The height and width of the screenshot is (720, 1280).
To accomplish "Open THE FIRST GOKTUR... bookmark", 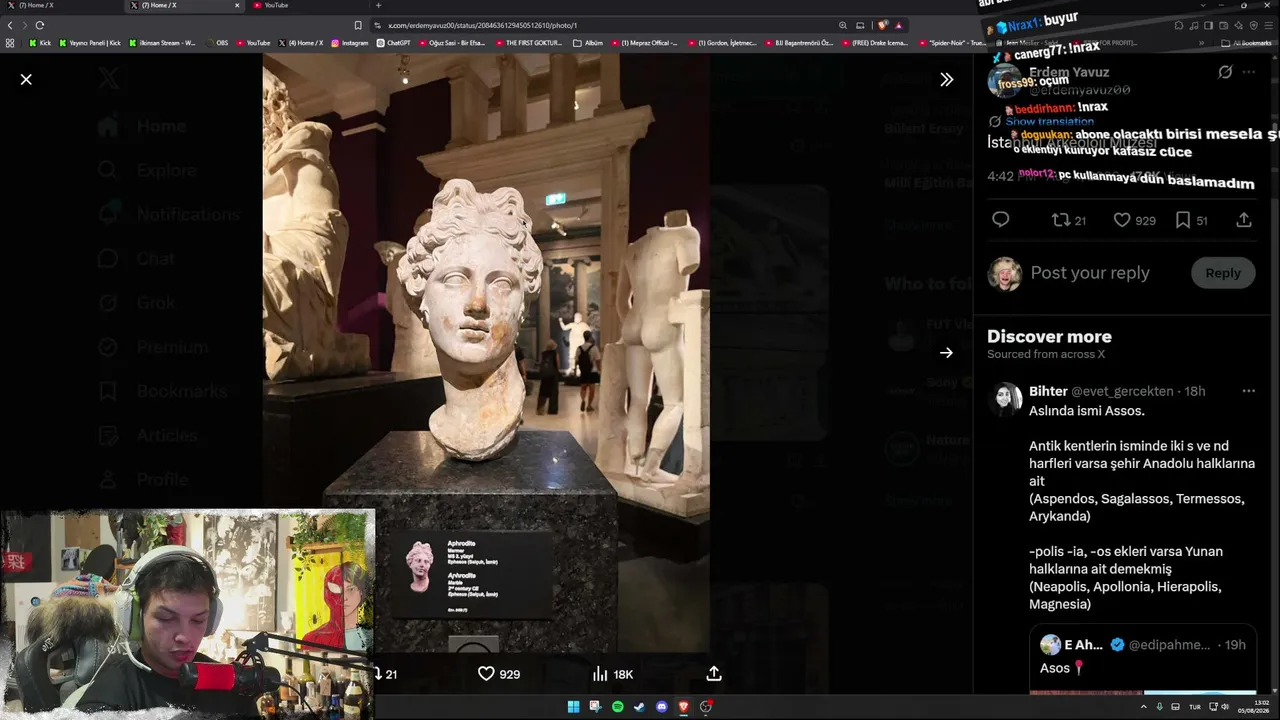I will tap(531, 43).
